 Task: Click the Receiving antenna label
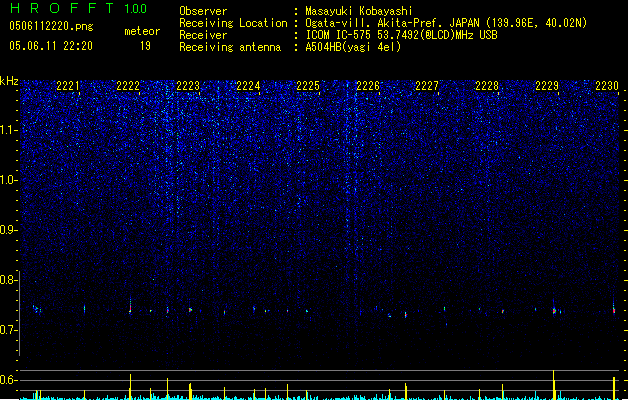[230, 47]
